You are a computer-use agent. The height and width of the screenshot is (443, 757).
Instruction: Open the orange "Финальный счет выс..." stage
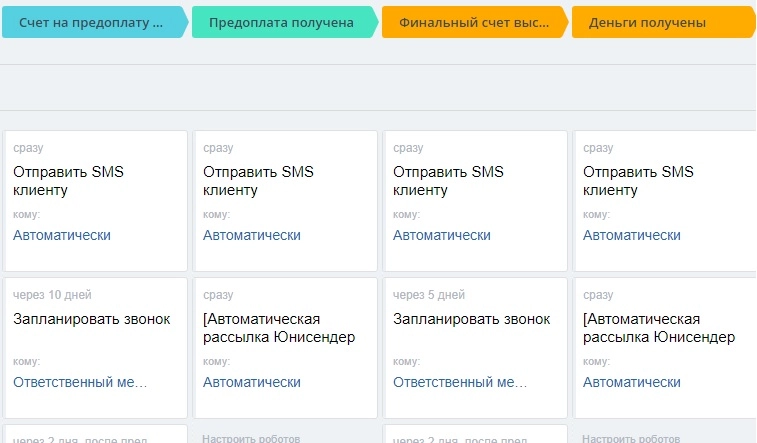point(471,22)
